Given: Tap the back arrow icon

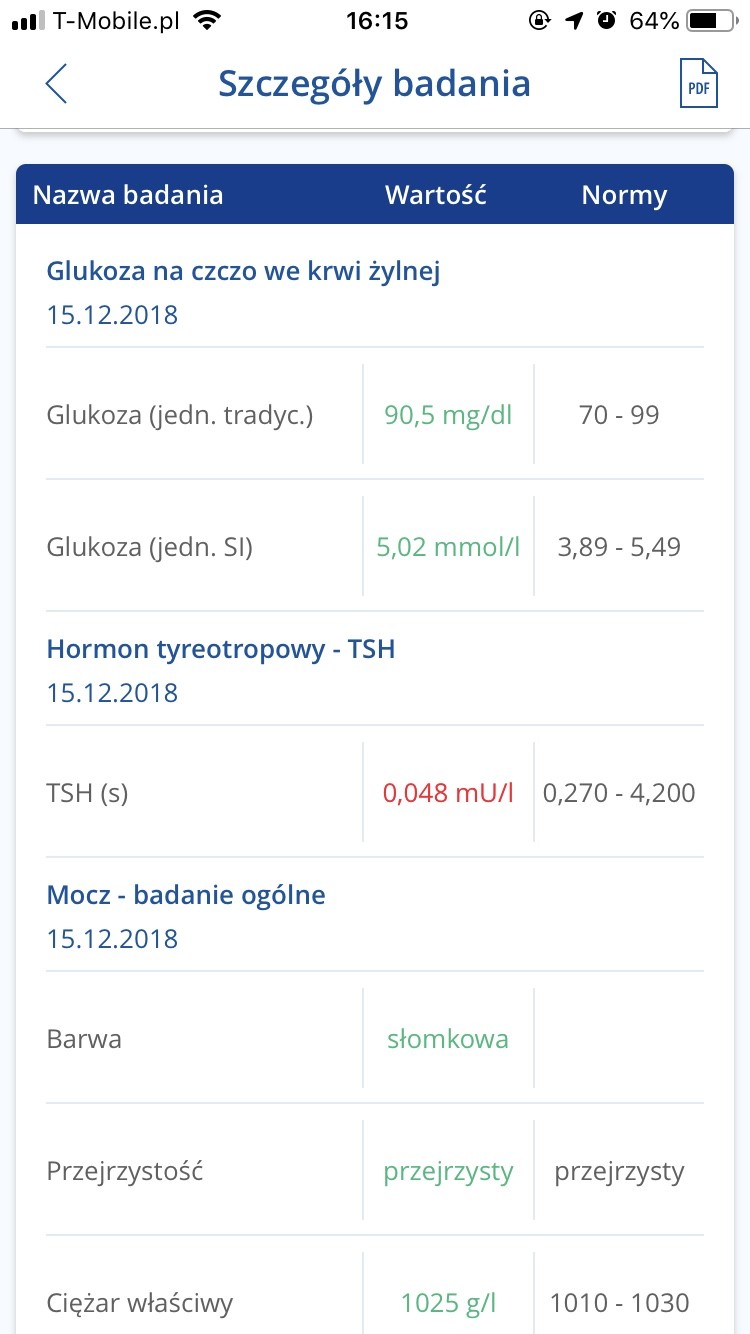Looking at the screenshot, I should click(57, 84).
